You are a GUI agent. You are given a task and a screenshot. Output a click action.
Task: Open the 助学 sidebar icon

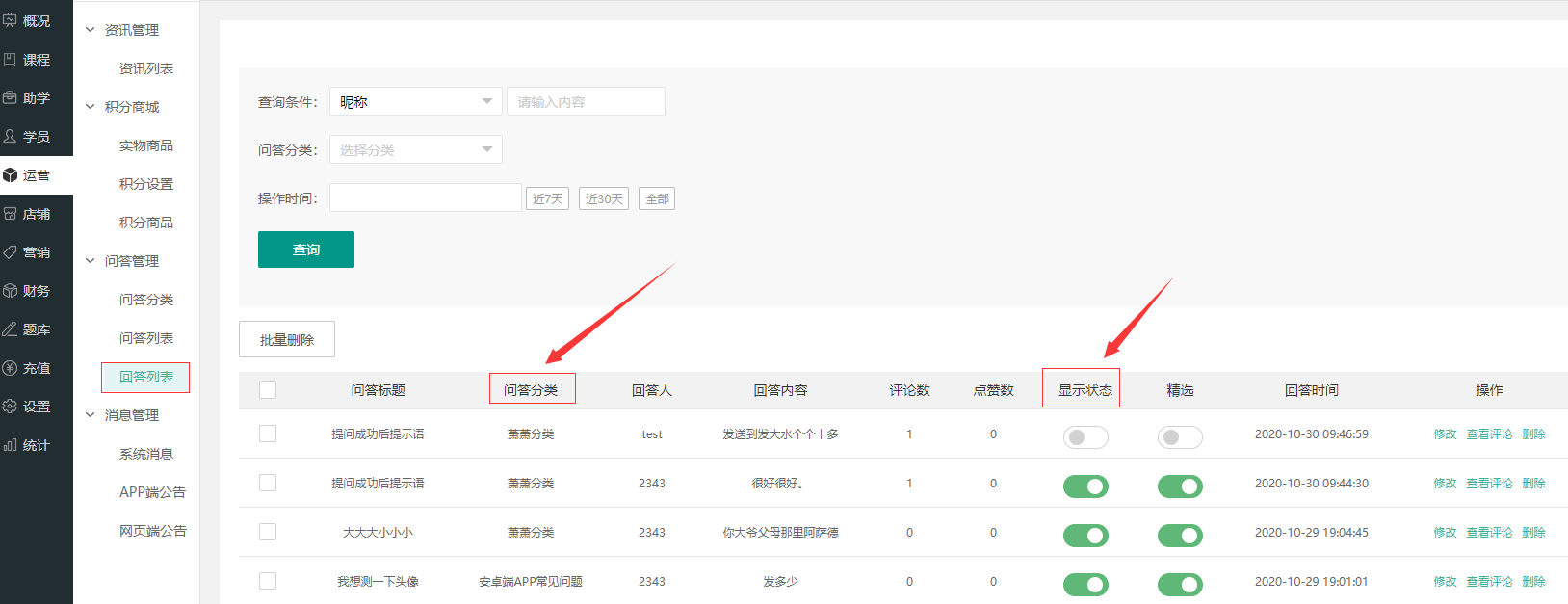(10, 97)
